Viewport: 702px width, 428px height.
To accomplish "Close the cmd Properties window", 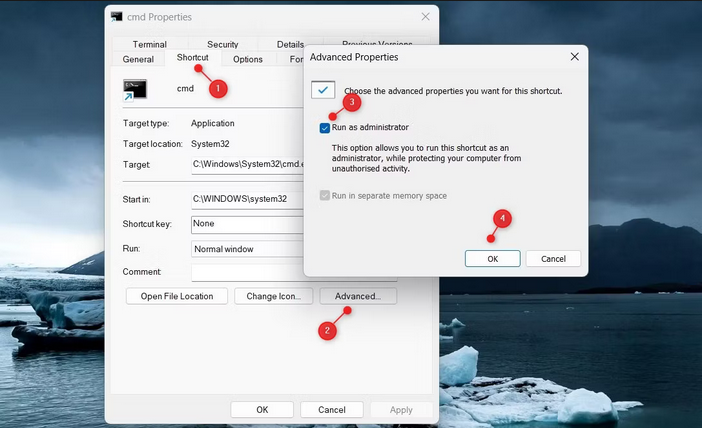I will 425,17.
